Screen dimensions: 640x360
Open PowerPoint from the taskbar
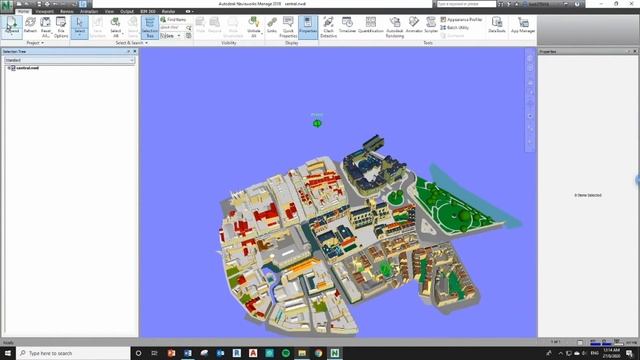click(171, 353)
